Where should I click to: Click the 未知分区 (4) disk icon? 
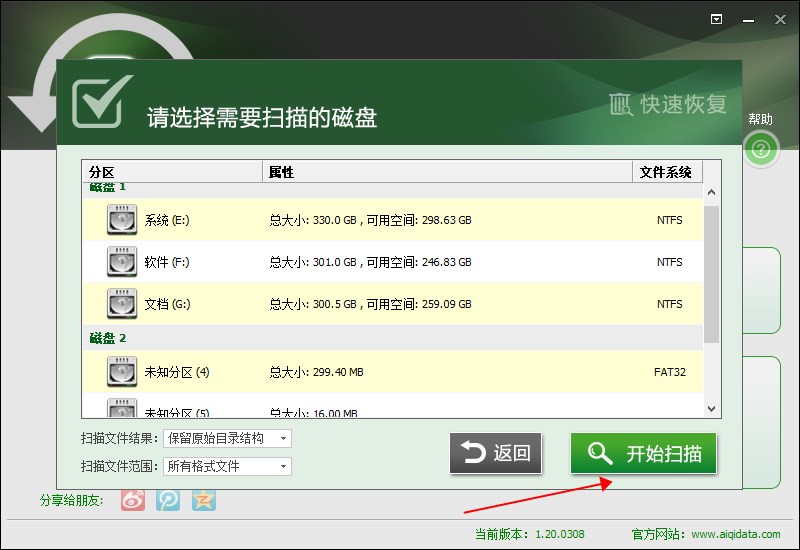coord(122,372)
